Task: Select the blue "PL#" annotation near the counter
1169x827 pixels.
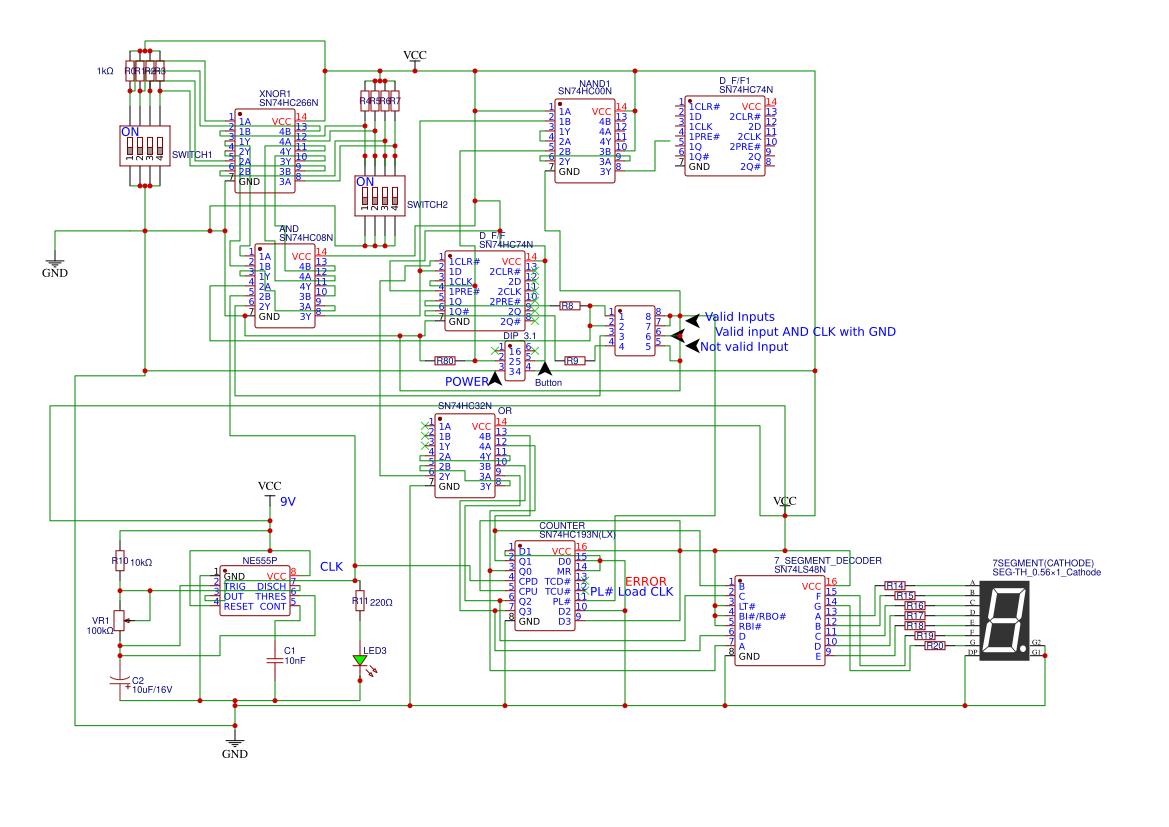Action: (x=602, y=592)
